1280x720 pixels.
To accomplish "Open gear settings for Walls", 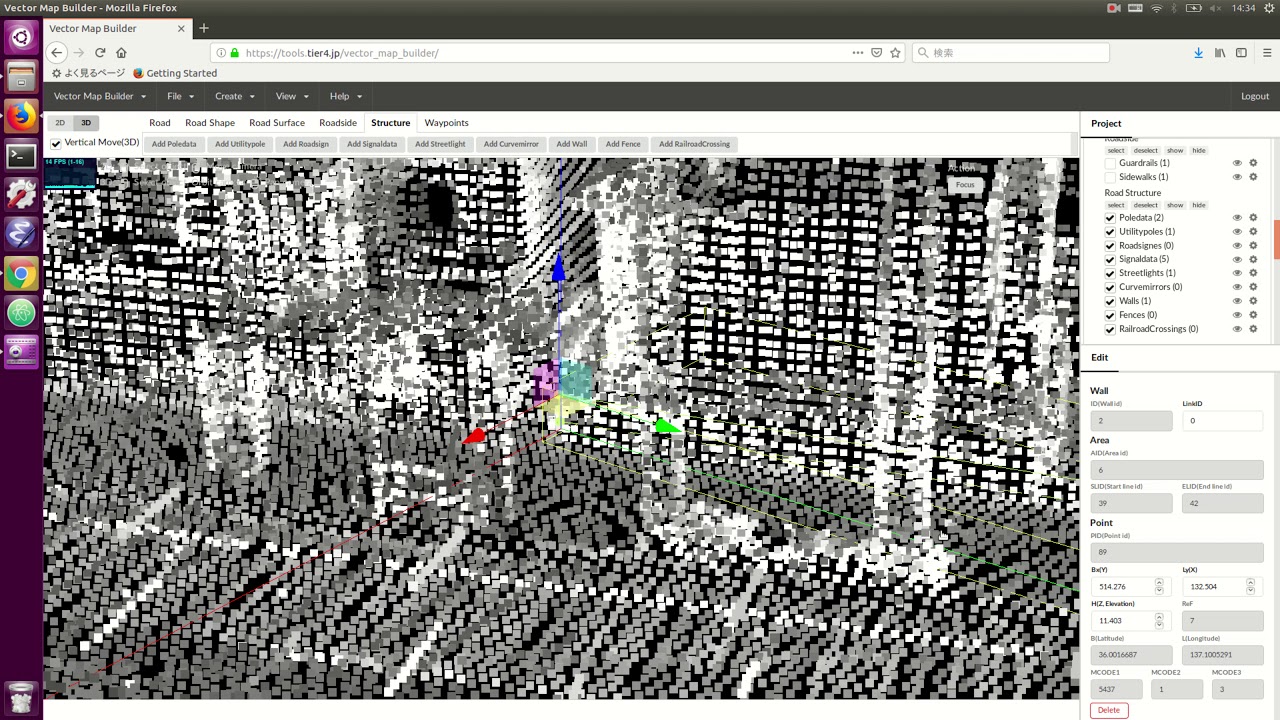I will [x=1253, y=301].
